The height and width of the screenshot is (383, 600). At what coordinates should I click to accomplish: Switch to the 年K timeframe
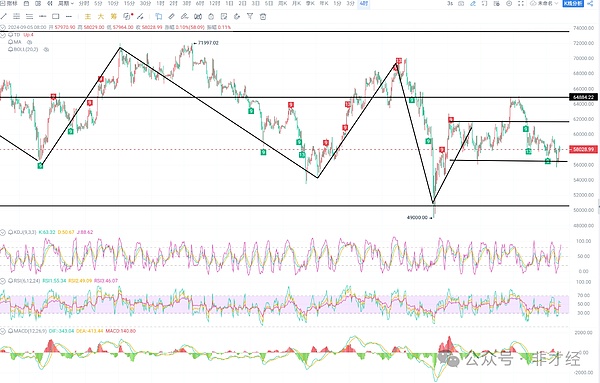click(x=324, y=3)
